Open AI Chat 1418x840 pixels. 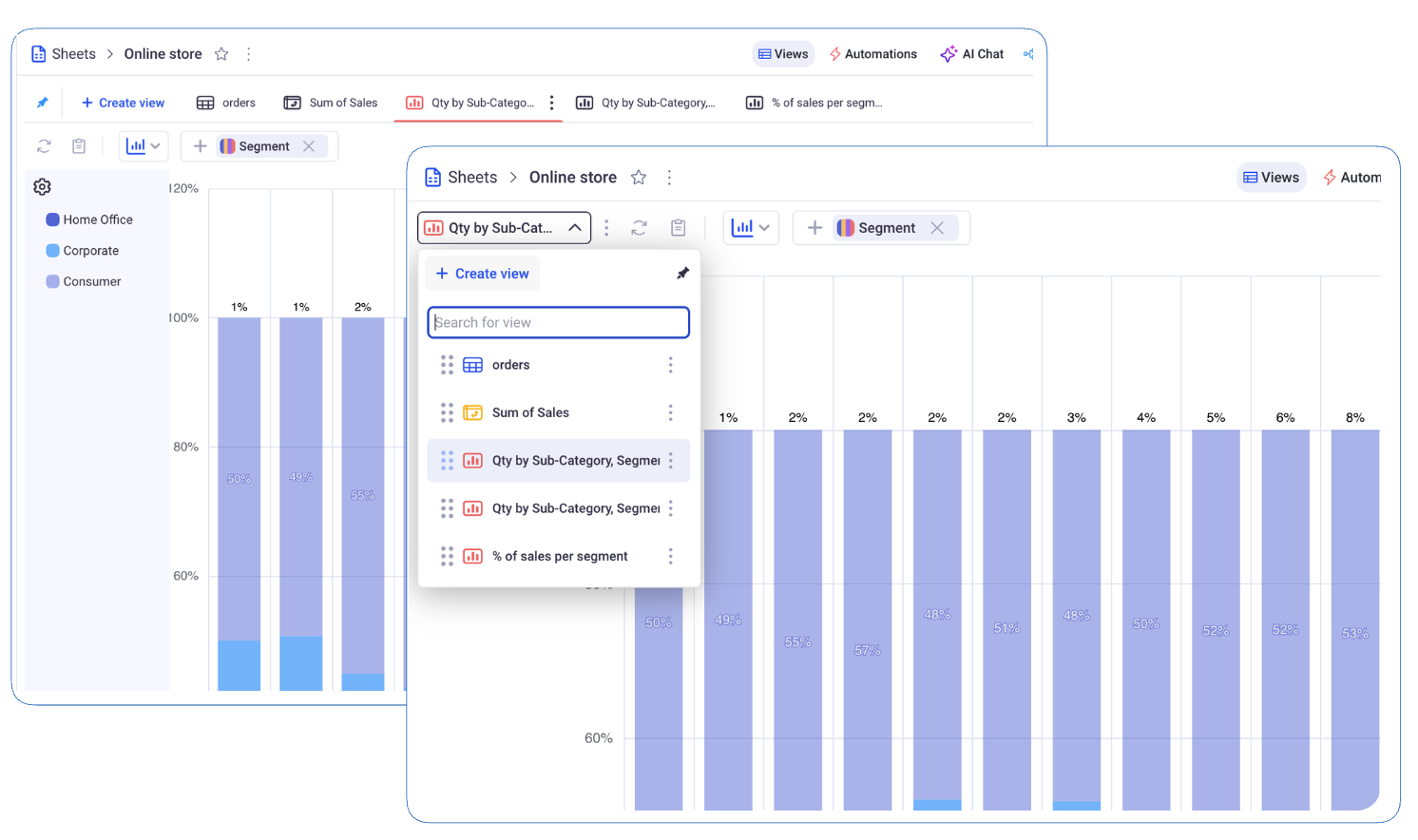tap(972, 54)
